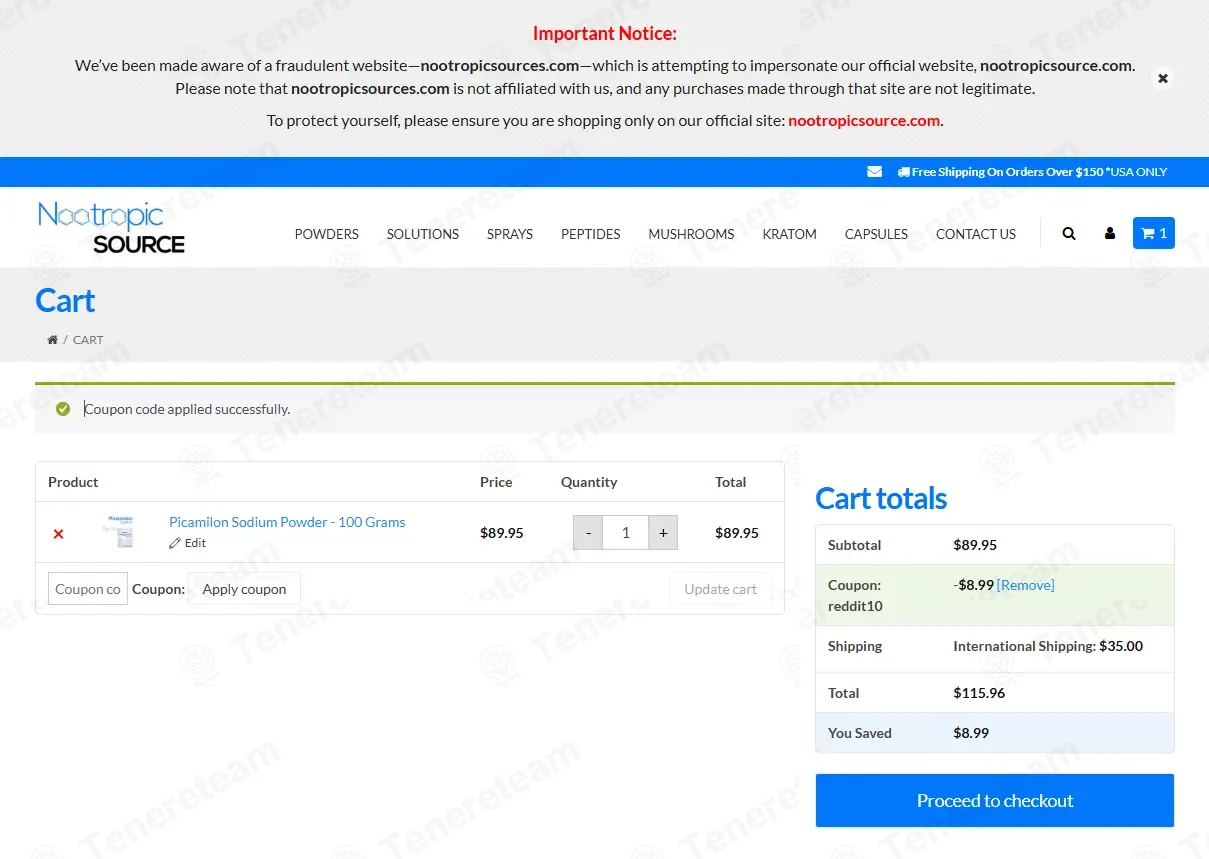Dismiss the Important Notice banner

(1163, 78)
